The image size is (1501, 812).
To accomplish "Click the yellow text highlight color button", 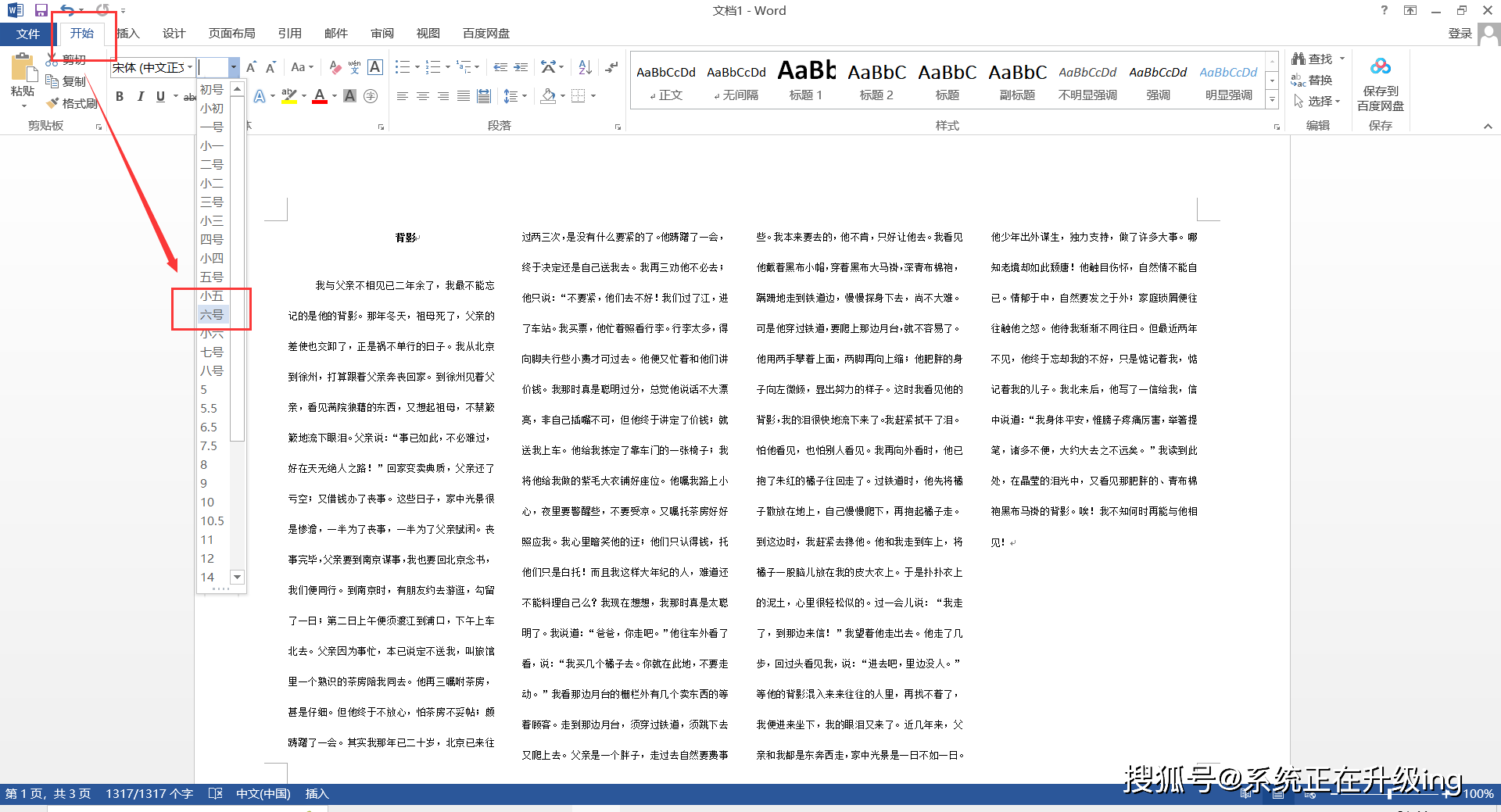I will pyautogui.click(x=289, y=96).
